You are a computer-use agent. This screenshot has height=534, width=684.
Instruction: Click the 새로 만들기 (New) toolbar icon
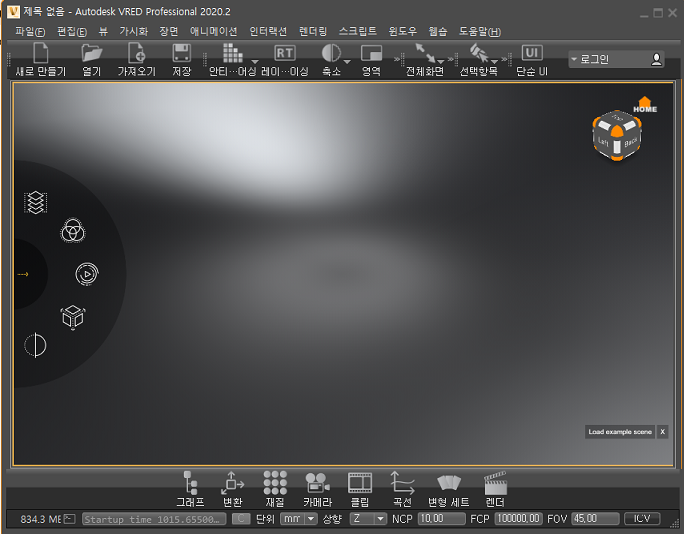point(41,54)
